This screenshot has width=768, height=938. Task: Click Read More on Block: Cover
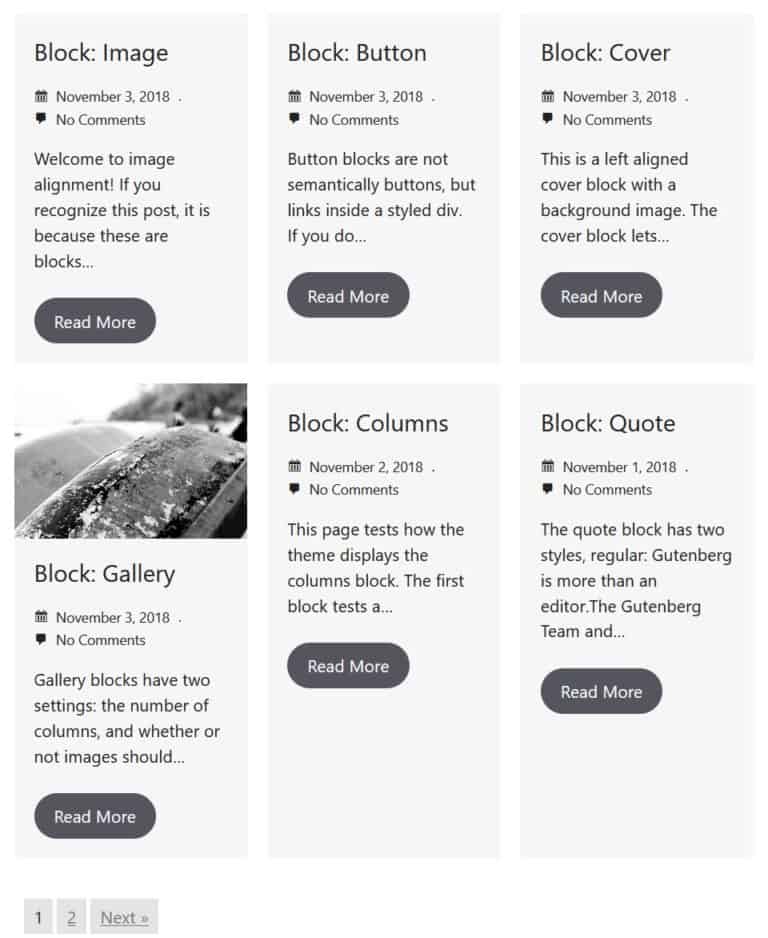[x=601, y=295]
